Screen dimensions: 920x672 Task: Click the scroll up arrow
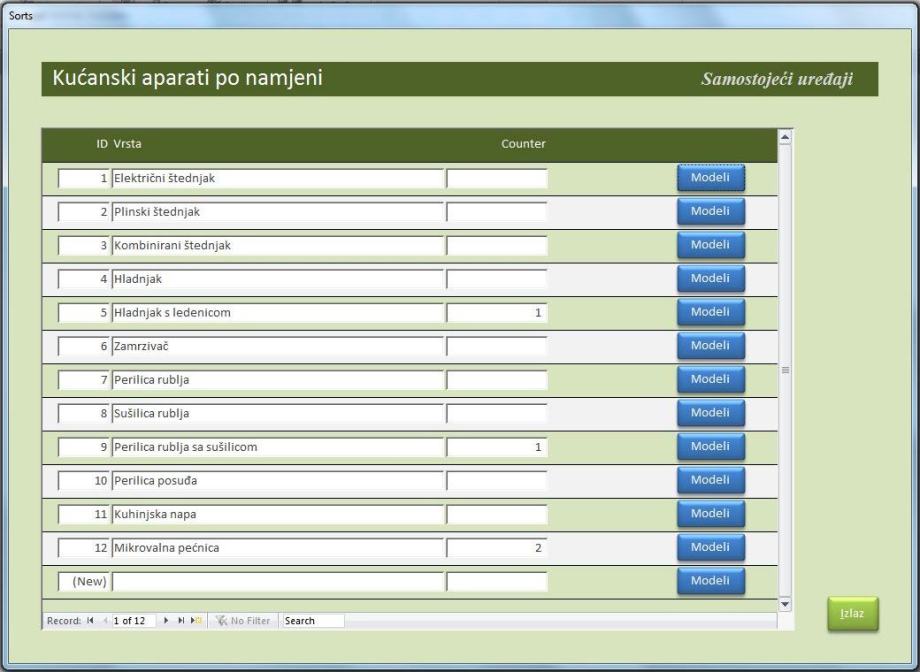point(784,137)
